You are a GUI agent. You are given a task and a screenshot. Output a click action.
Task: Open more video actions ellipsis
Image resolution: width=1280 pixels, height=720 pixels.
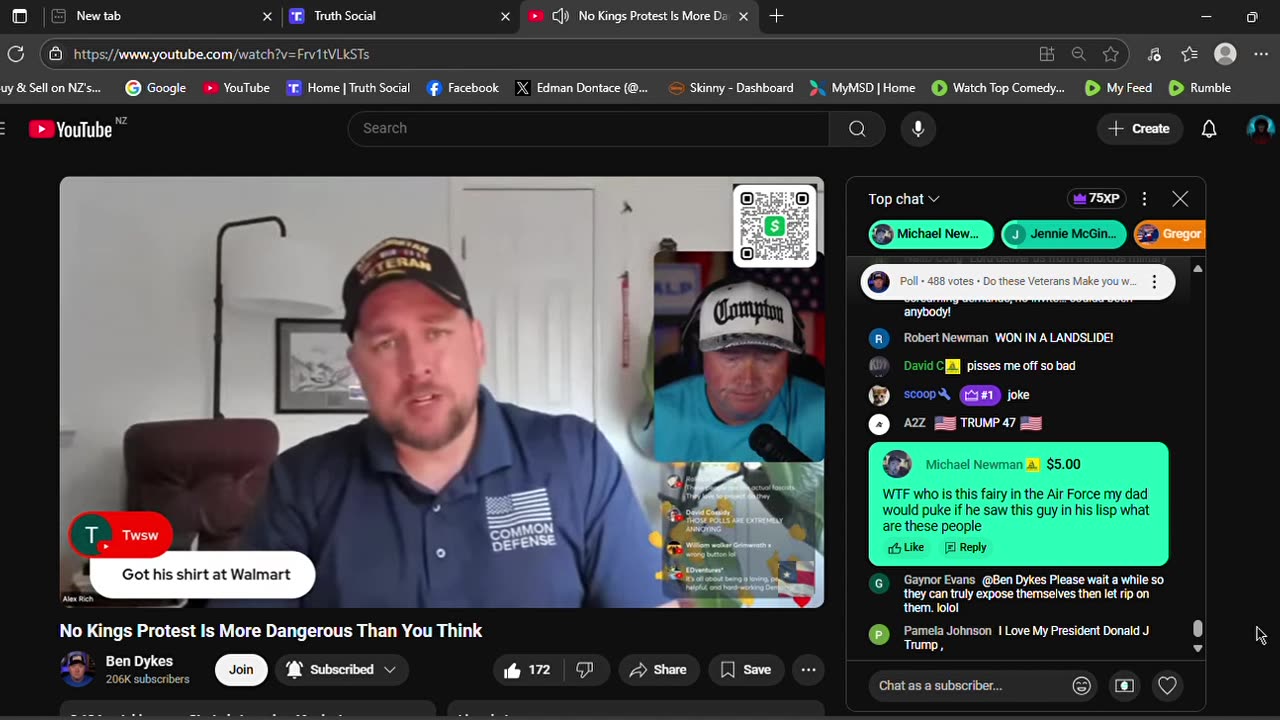point(808,669)
